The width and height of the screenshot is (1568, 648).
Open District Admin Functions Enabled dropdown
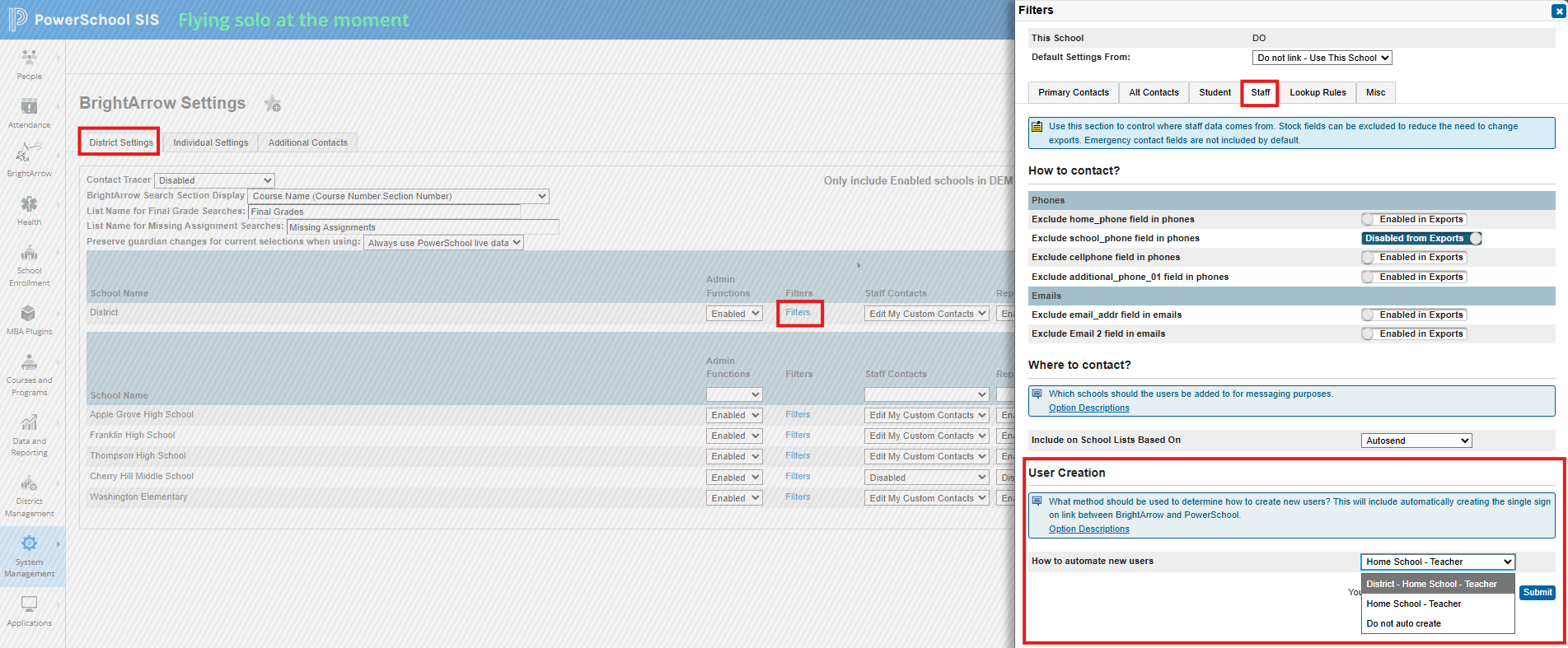click(734, 314)
